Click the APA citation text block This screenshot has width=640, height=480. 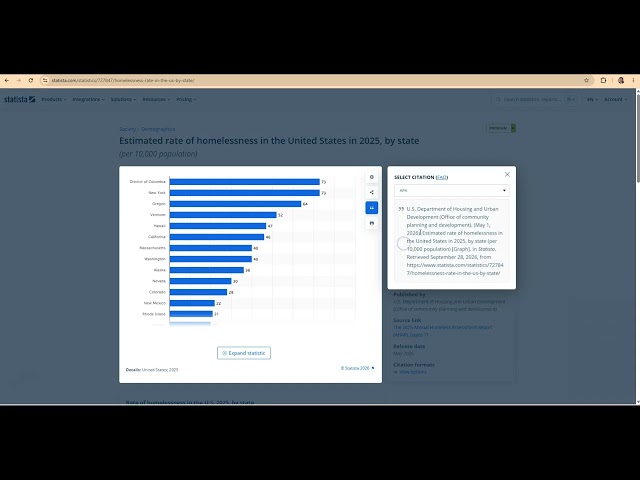(x=451, y=241)
